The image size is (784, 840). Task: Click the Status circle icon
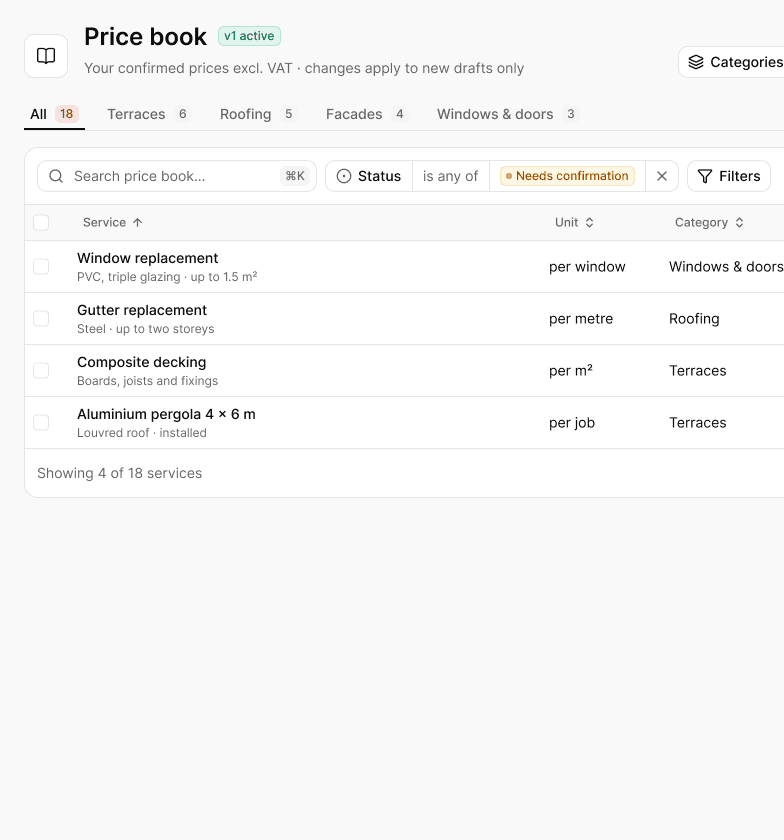point(344,176)
